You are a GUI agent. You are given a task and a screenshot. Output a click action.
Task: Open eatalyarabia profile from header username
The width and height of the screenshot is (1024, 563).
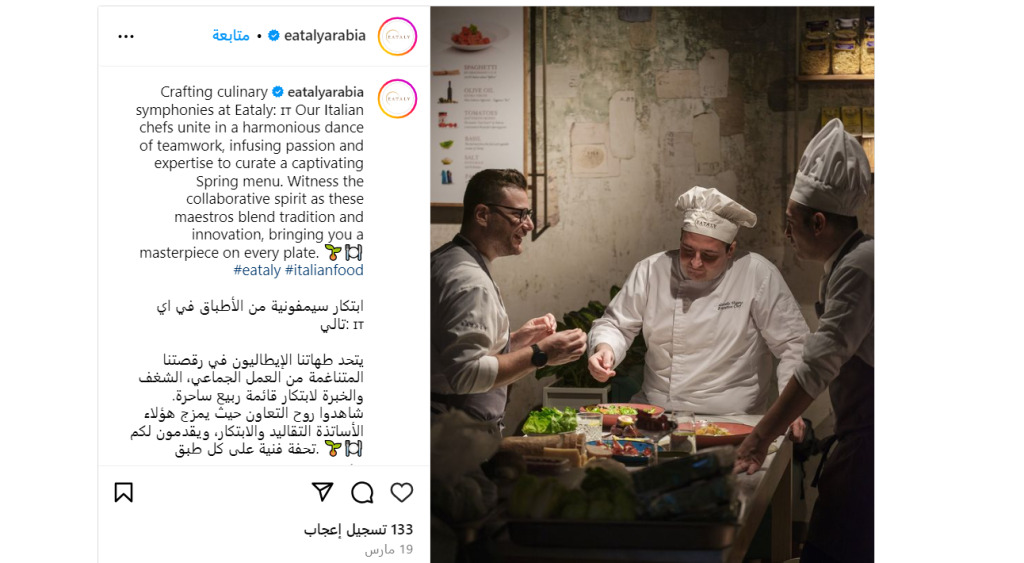point(325,36)
